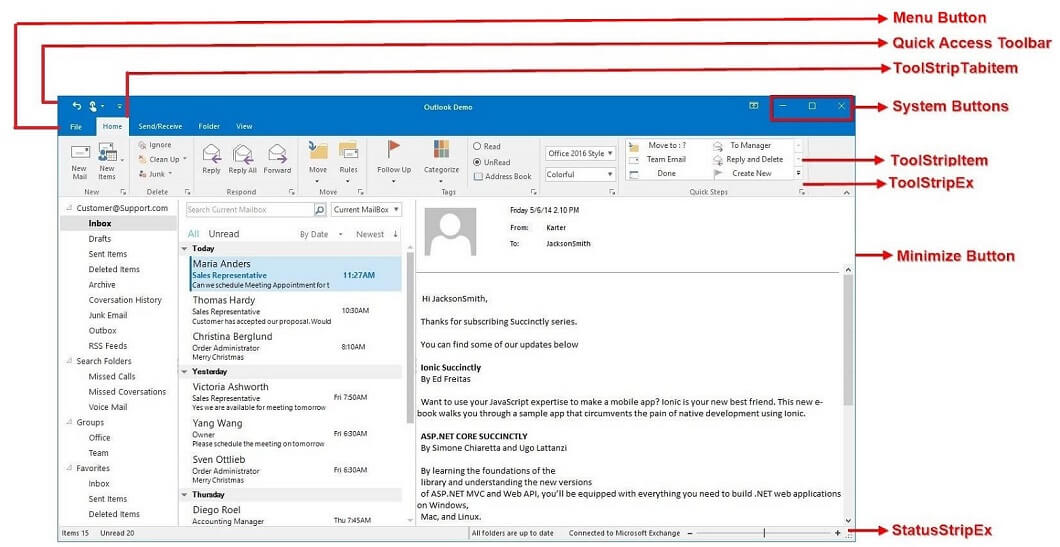Click the Reply All icon
The height and width of the screenshot is (547, 1060).
pyautogui.click(x=243, y=153)
